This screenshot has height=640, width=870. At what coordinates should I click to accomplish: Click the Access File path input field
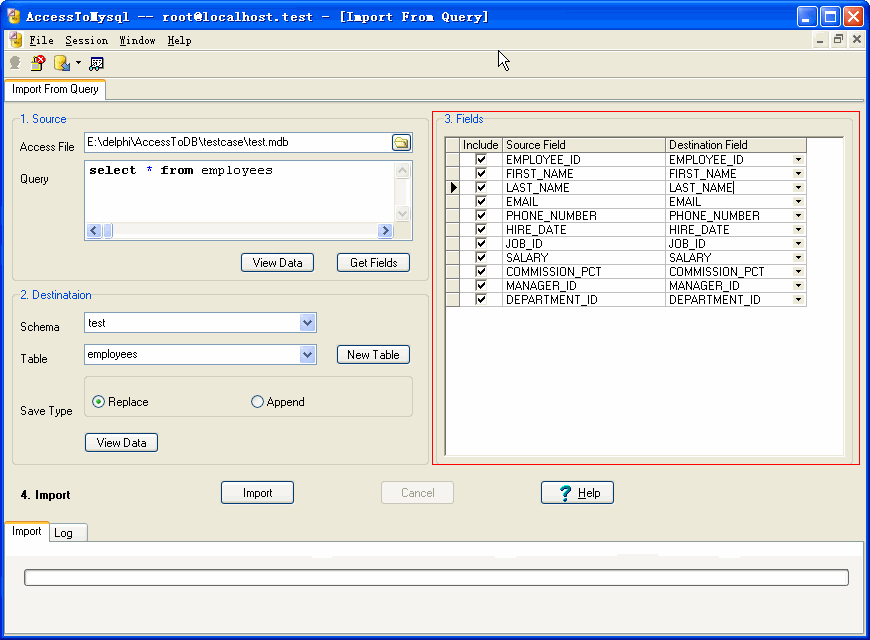[237, 142]
